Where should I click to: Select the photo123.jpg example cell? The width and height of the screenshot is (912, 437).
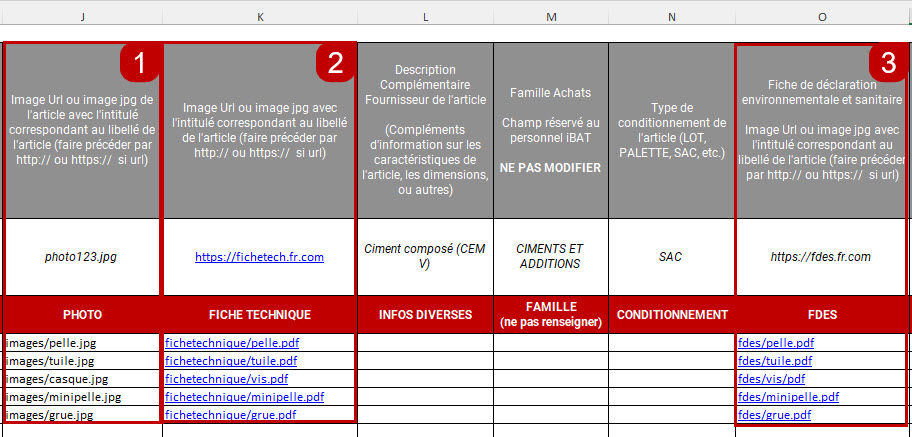pyautogui.click(x=81, y=257)
